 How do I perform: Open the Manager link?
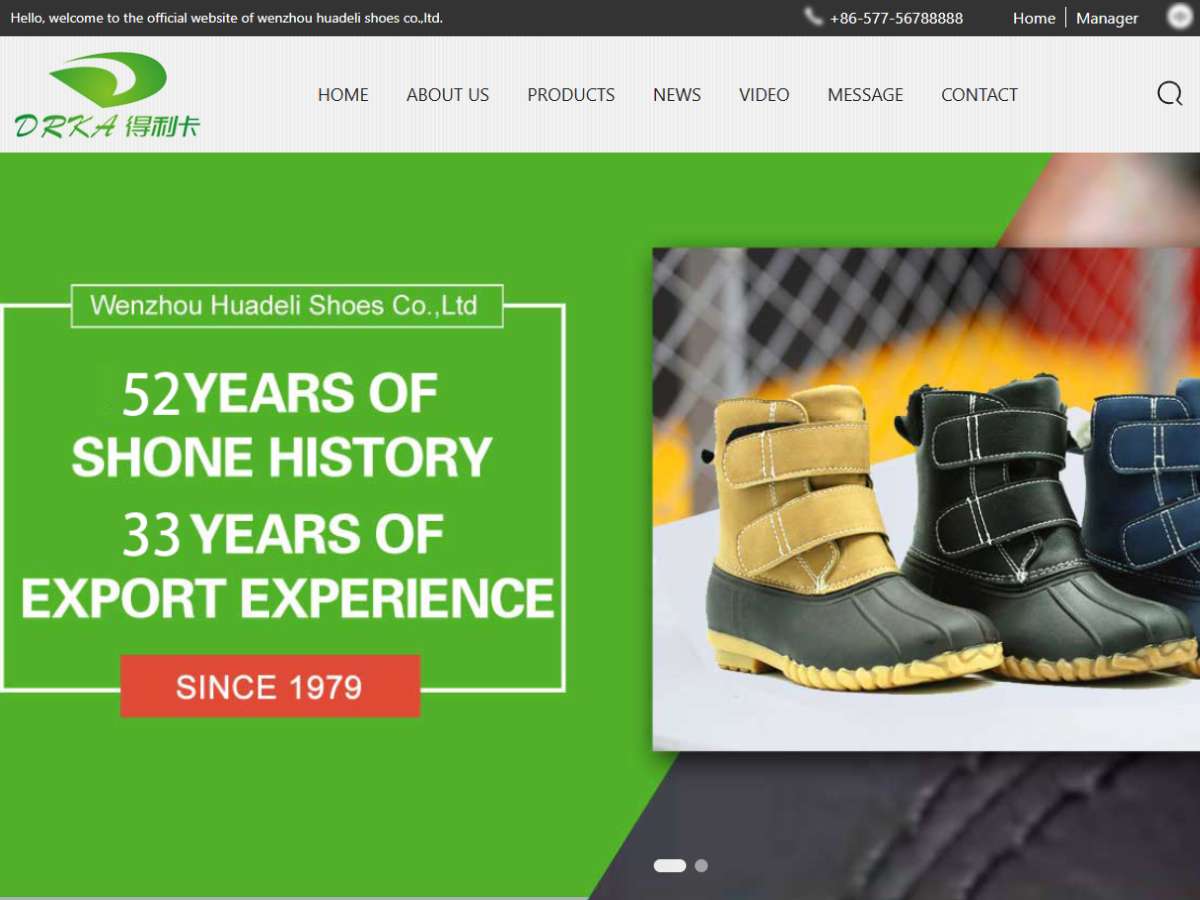1107,18
